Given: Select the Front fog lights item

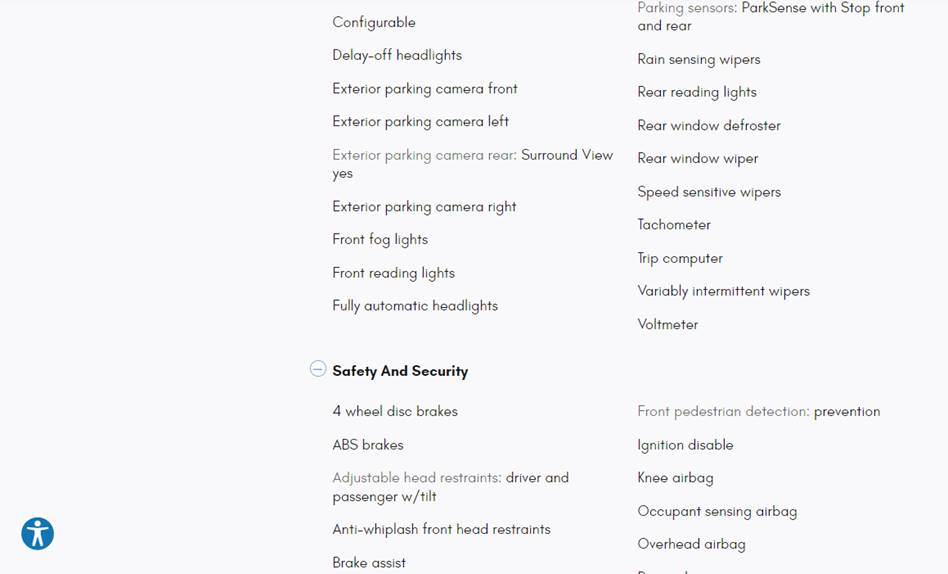Looking at the screenshot, I should tap(380, 240).
